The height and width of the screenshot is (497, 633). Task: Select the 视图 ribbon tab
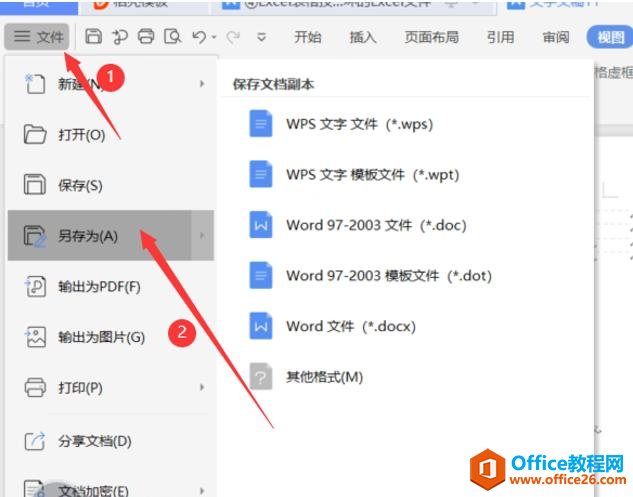pyautogui.click(x=610, y=37)
